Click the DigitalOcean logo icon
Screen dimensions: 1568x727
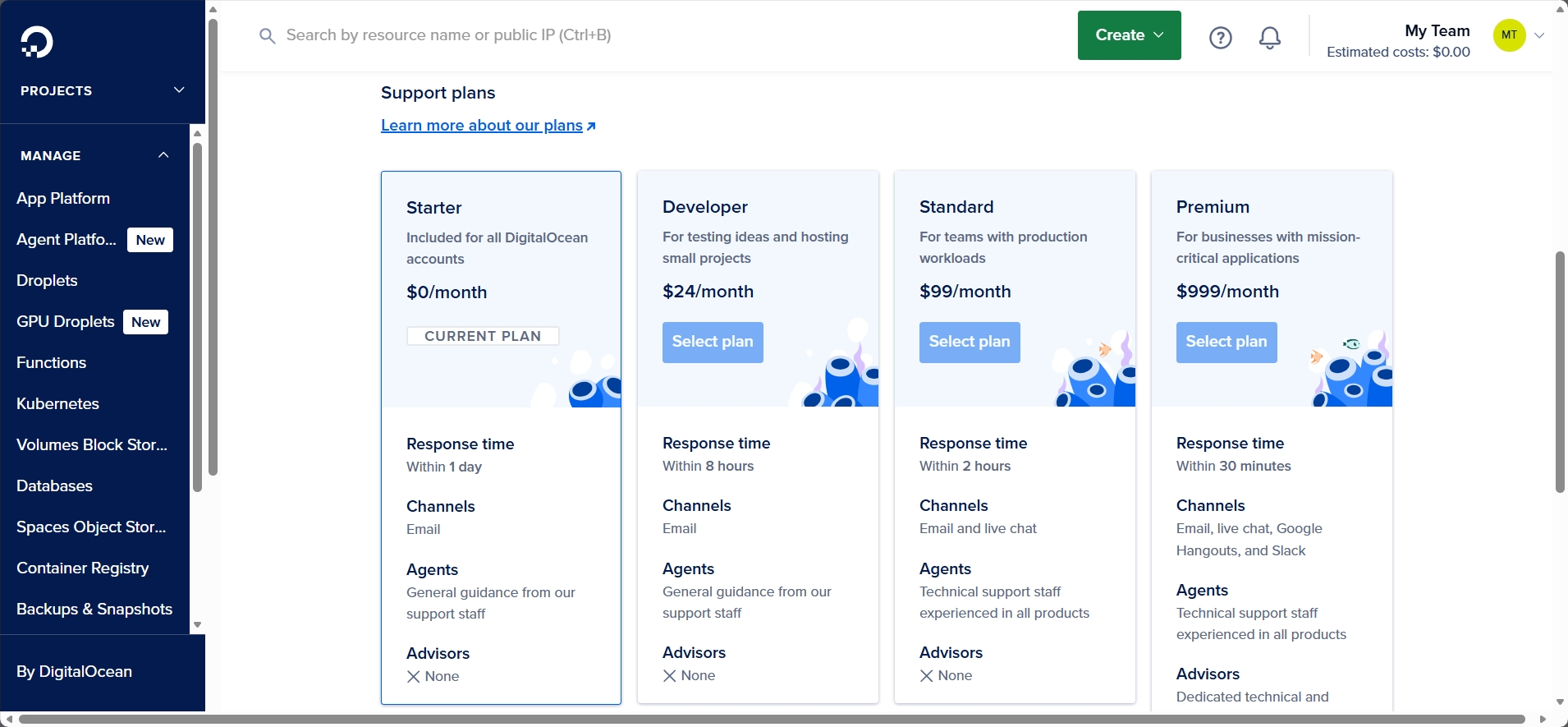37,42
